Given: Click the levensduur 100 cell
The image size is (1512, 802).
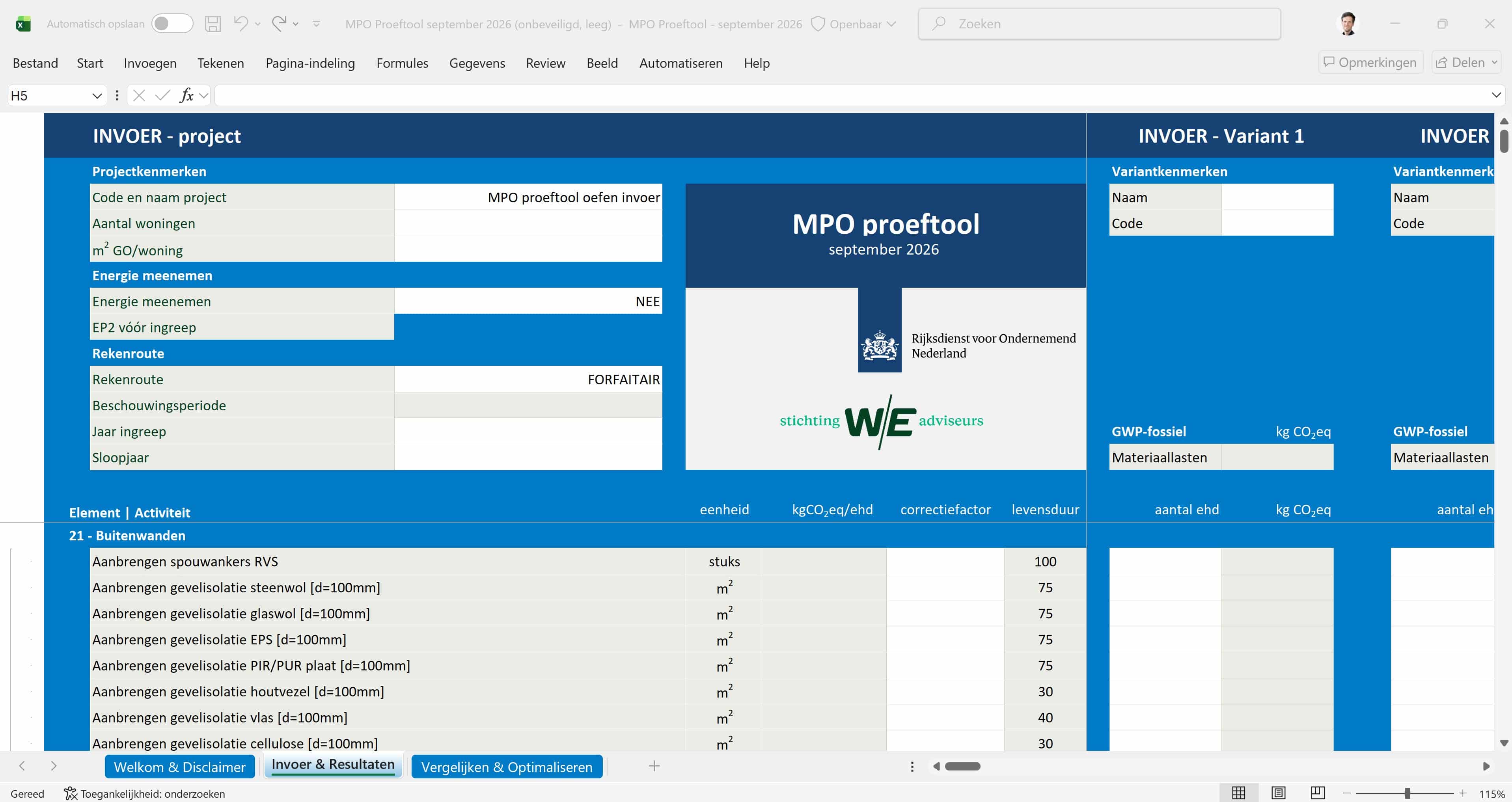Looking at the screenshot, I should (x=1045, y=562).
